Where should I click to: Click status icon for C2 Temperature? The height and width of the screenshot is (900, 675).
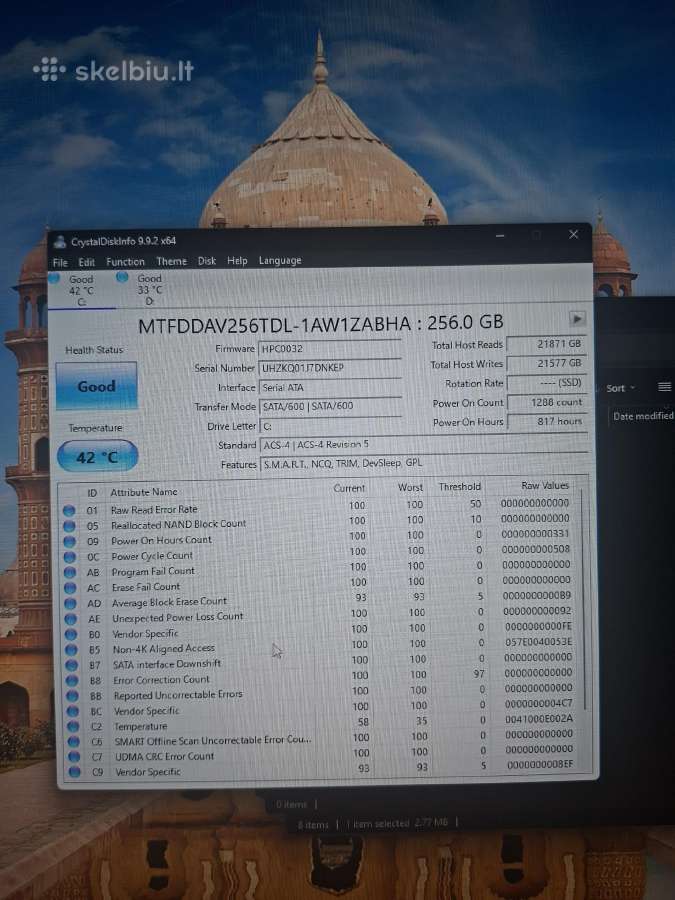point(73,726)
